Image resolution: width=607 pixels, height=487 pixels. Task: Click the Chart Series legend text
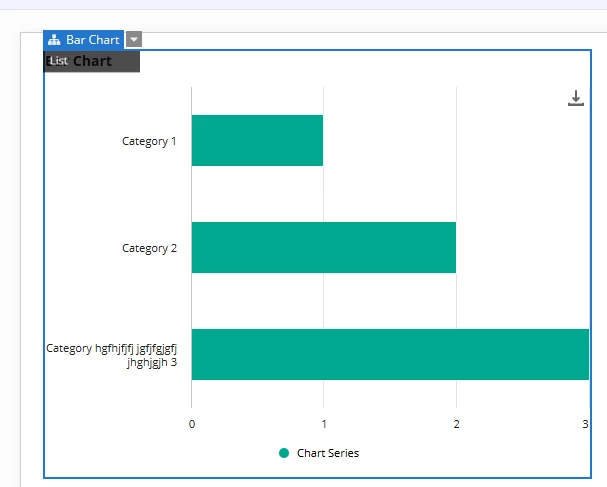328,453
